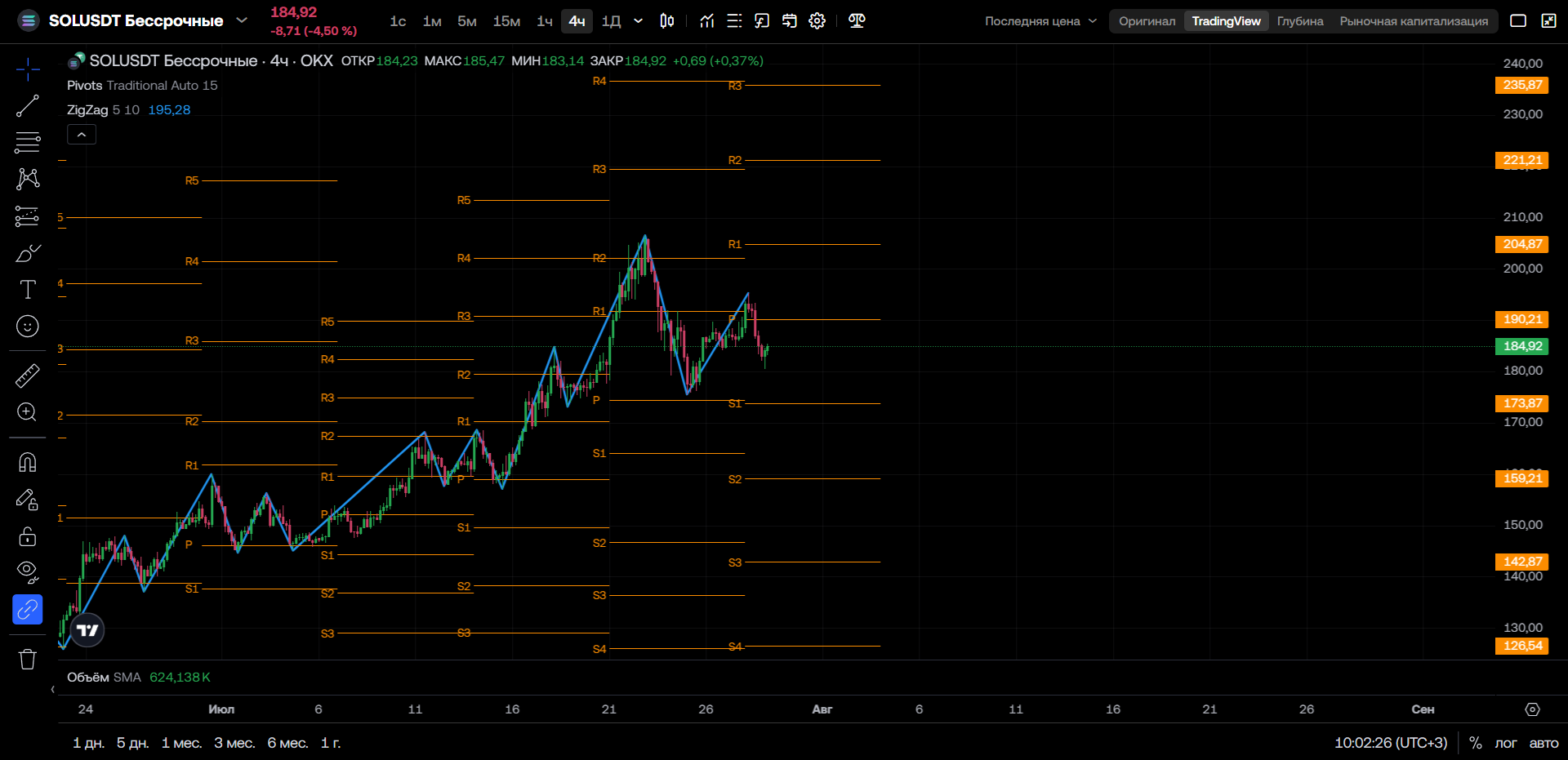1568x760 pixels.
Task: Switch to the Глубина tab
Action: [x=1300, y=21]
